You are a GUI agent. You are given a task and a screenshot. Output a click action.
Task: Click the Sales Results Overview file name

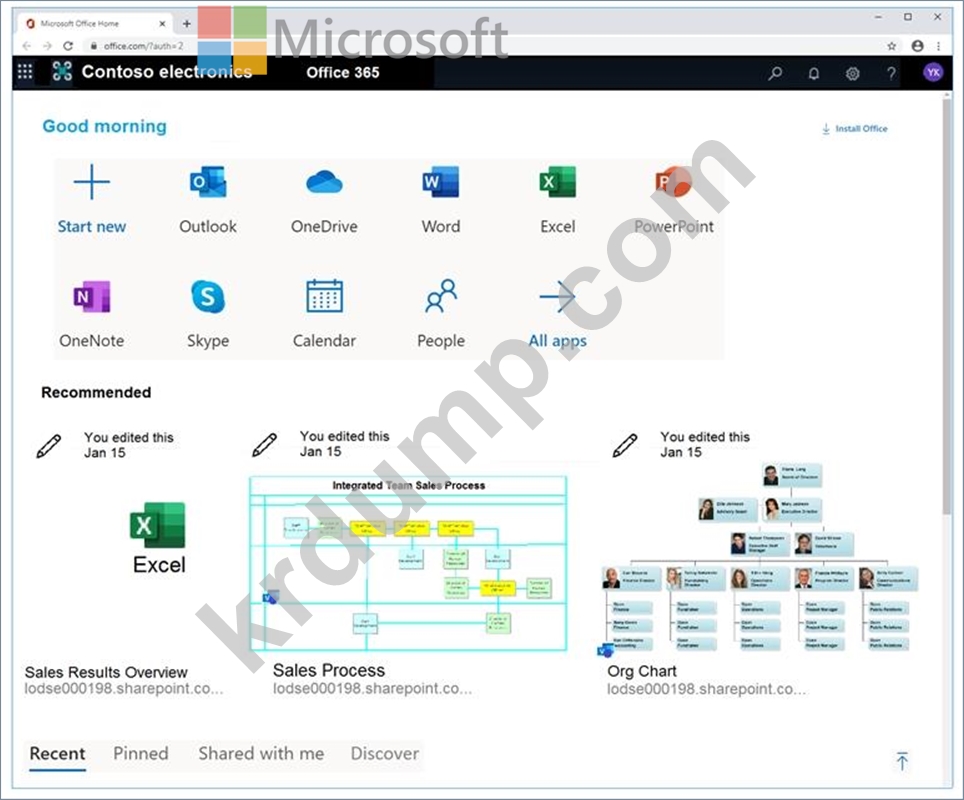[x=106, y=672]
